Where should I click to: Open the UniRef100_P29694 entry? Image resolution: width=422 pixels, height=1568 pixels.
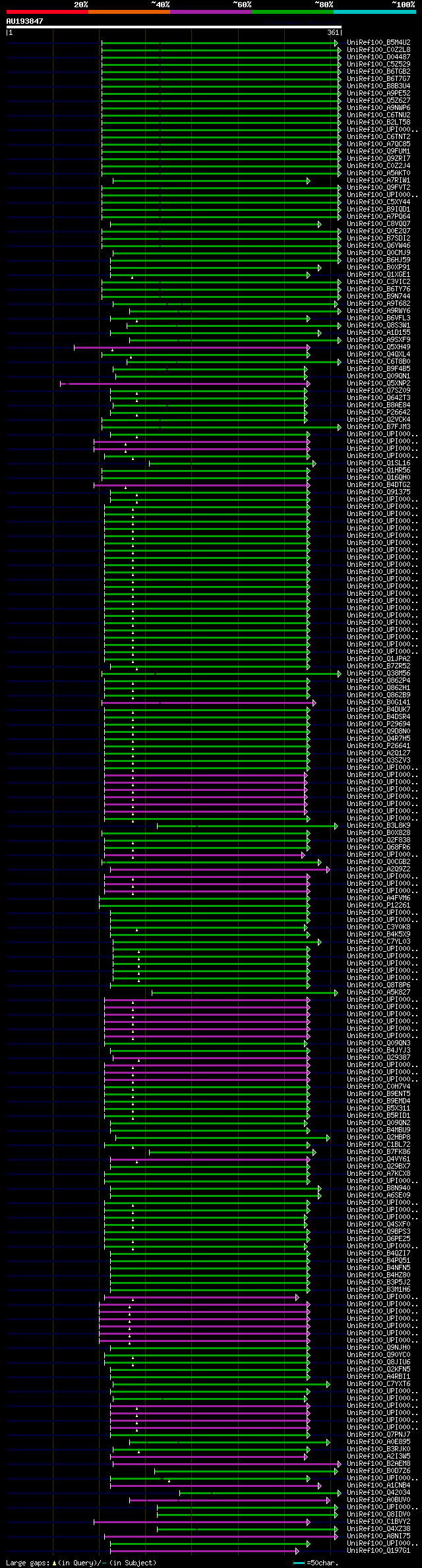(x=378, y=724)
